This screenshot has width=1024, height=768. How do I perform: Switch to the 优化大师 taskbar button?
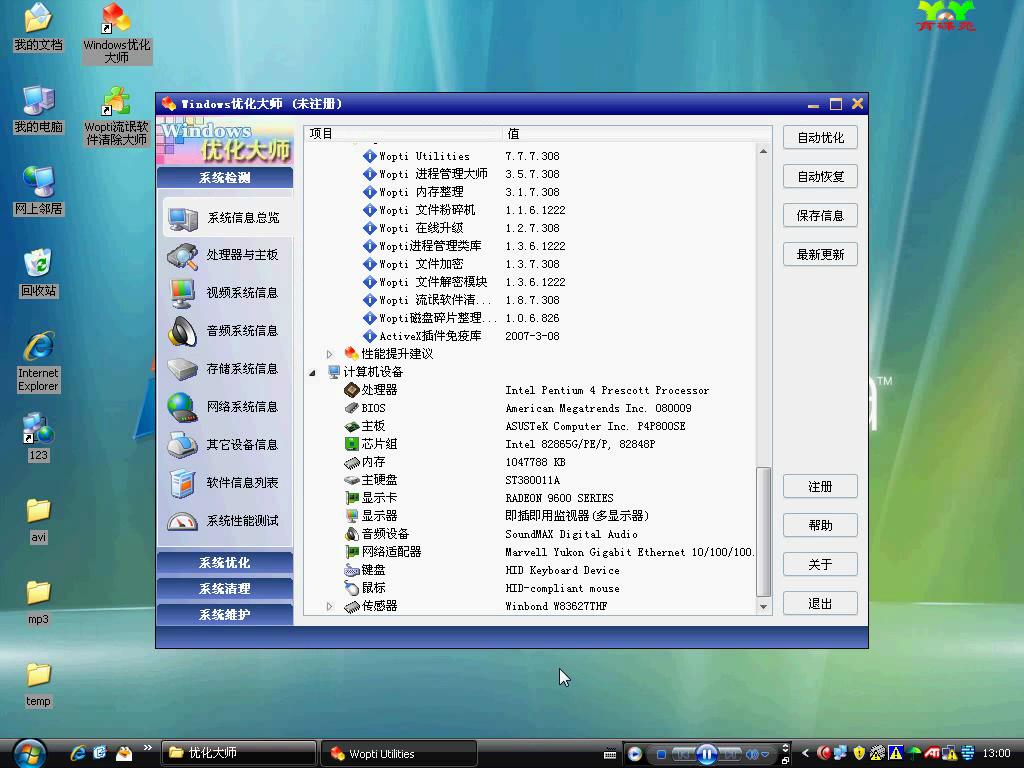[x=238, y=753]
